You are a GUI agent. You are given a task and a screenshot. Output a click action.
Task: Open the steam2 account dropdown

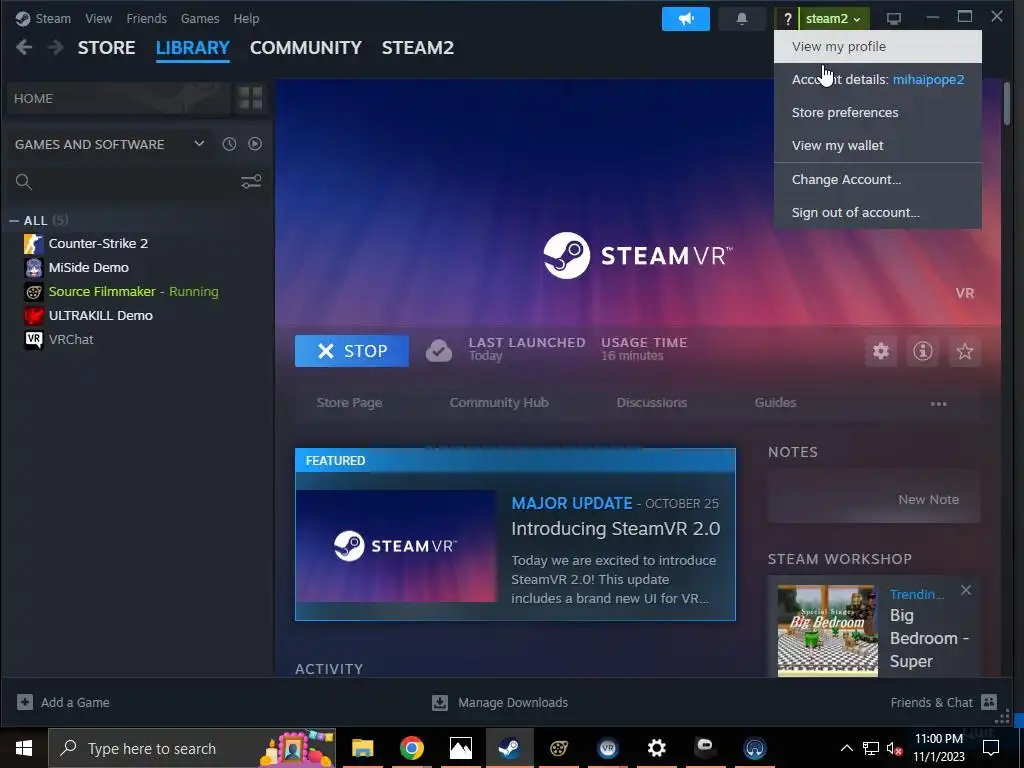833,19
